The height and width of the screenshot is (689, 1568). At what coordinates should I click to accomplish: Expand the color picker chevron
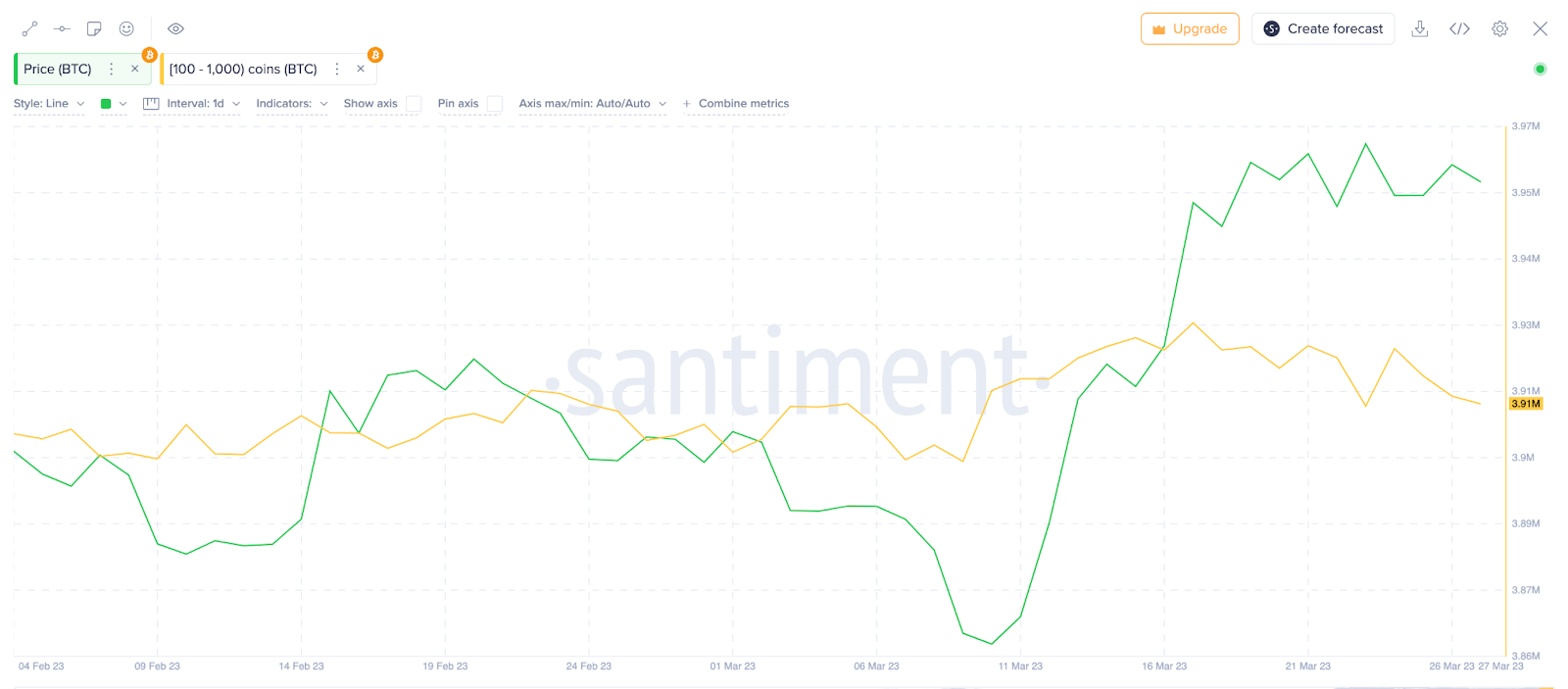click(x=122, y=103)
